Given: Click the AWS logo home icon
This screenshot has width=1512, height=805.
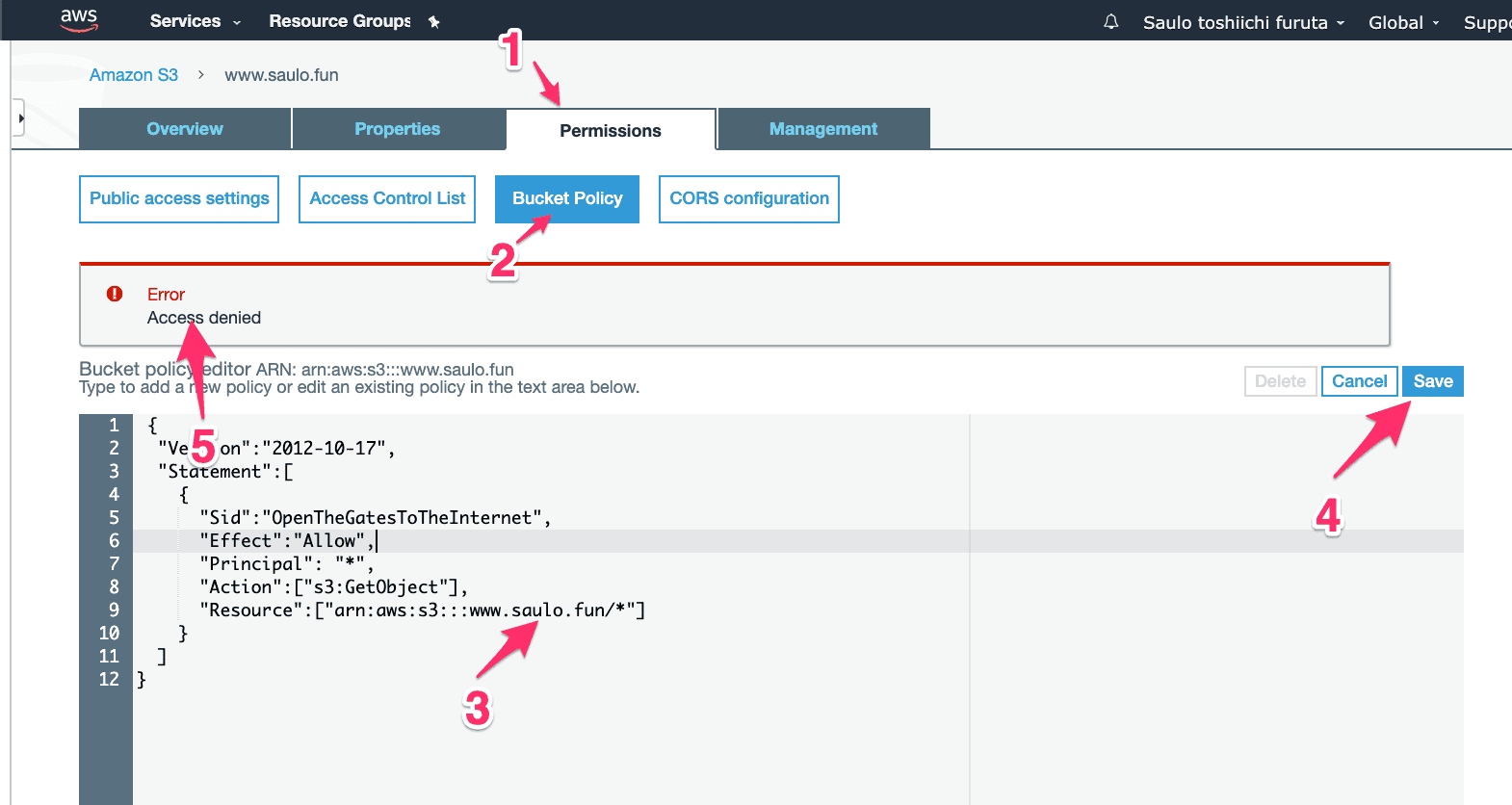Looking at the screenshot, I should click(x=78, y=20).
